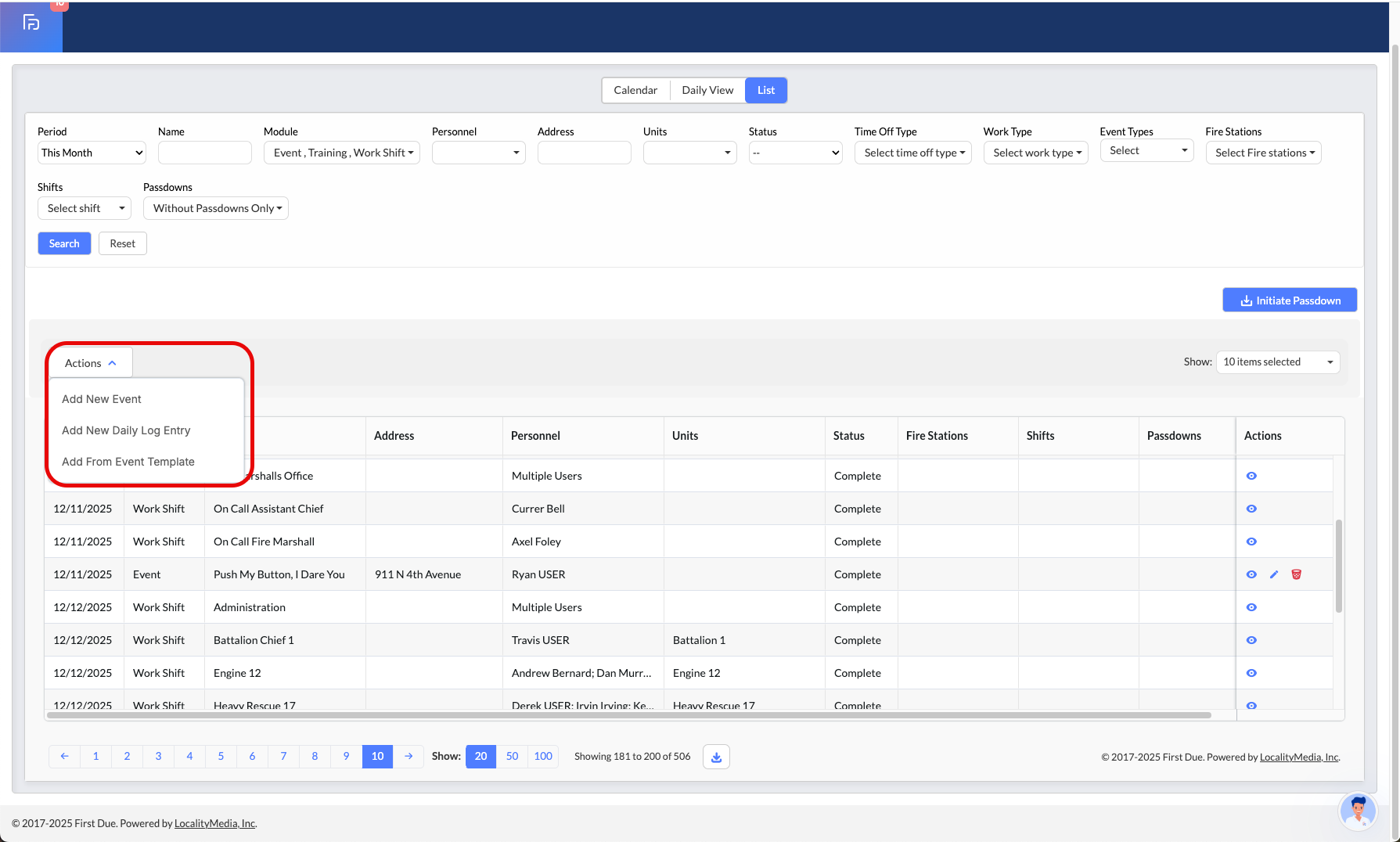This screenshot has height=842, width=1400.
Task: View the Axel Foley shift eye icon
Action: tap(1251, 542)
